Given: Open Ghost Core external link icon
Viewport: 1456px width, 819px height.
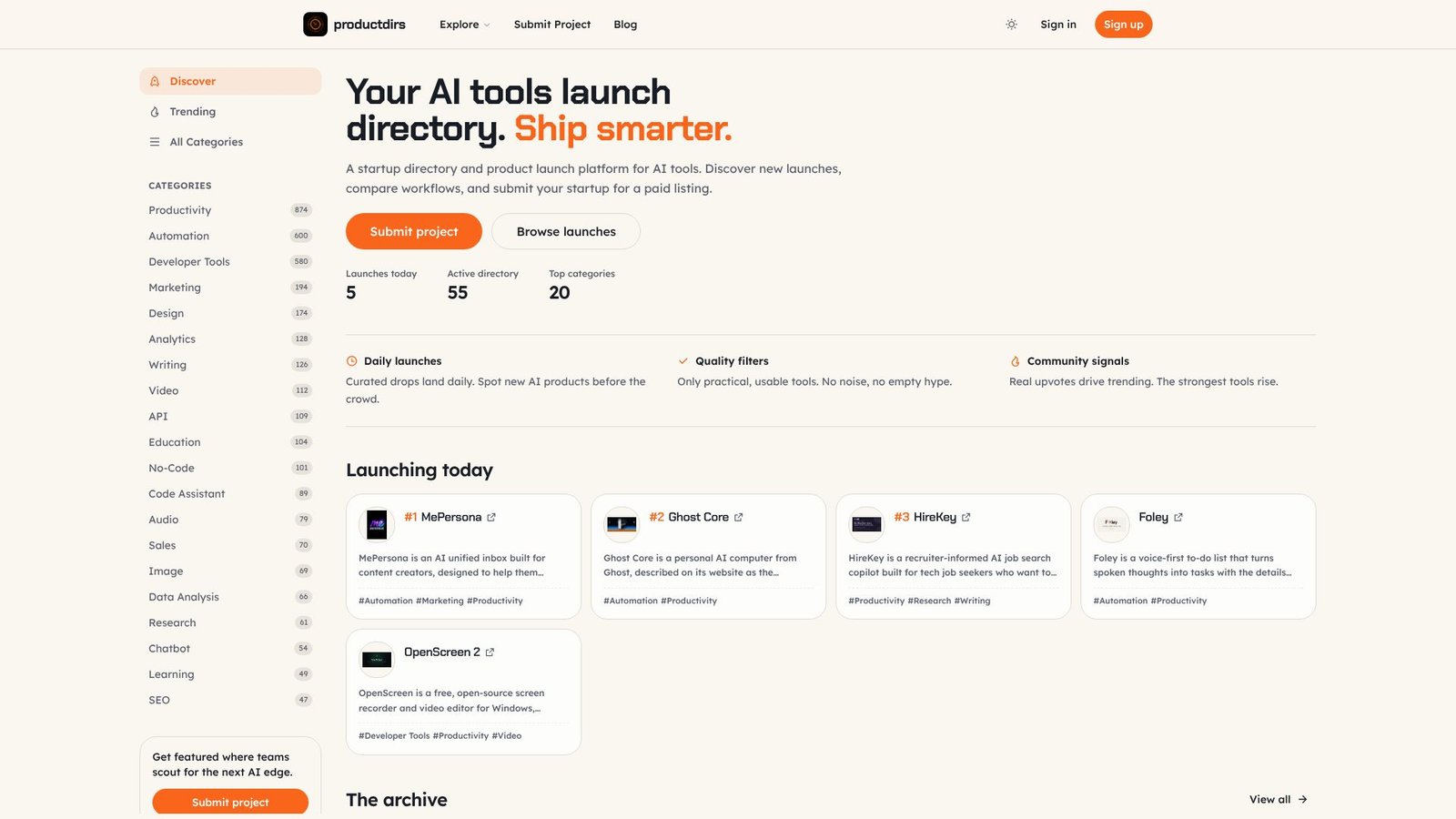Looking at the screenshot, I should pyautogui.click(x=739, y=517).
